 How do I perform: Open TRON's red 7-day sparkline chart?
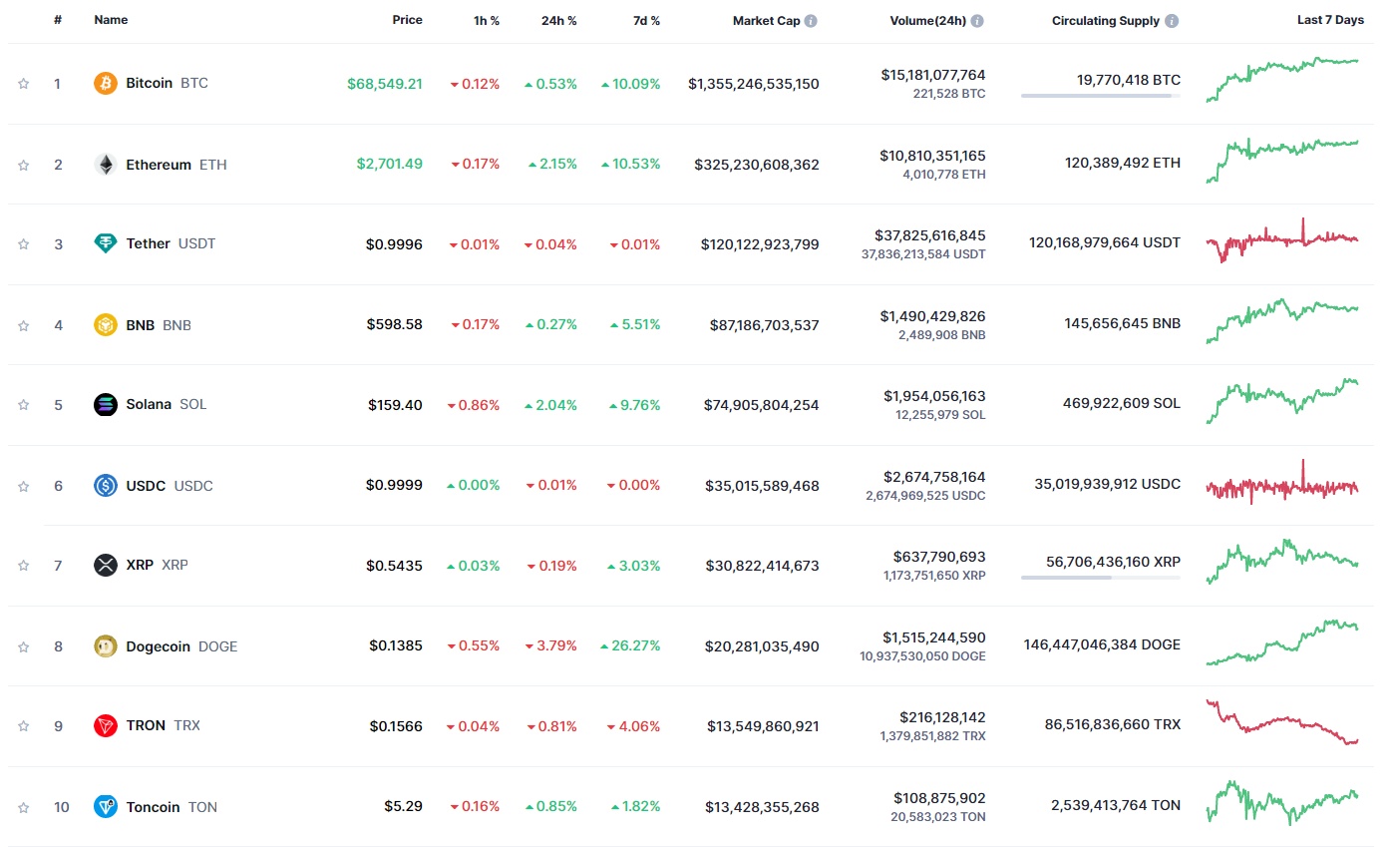pyautogui.click(x=1282, y=722)
